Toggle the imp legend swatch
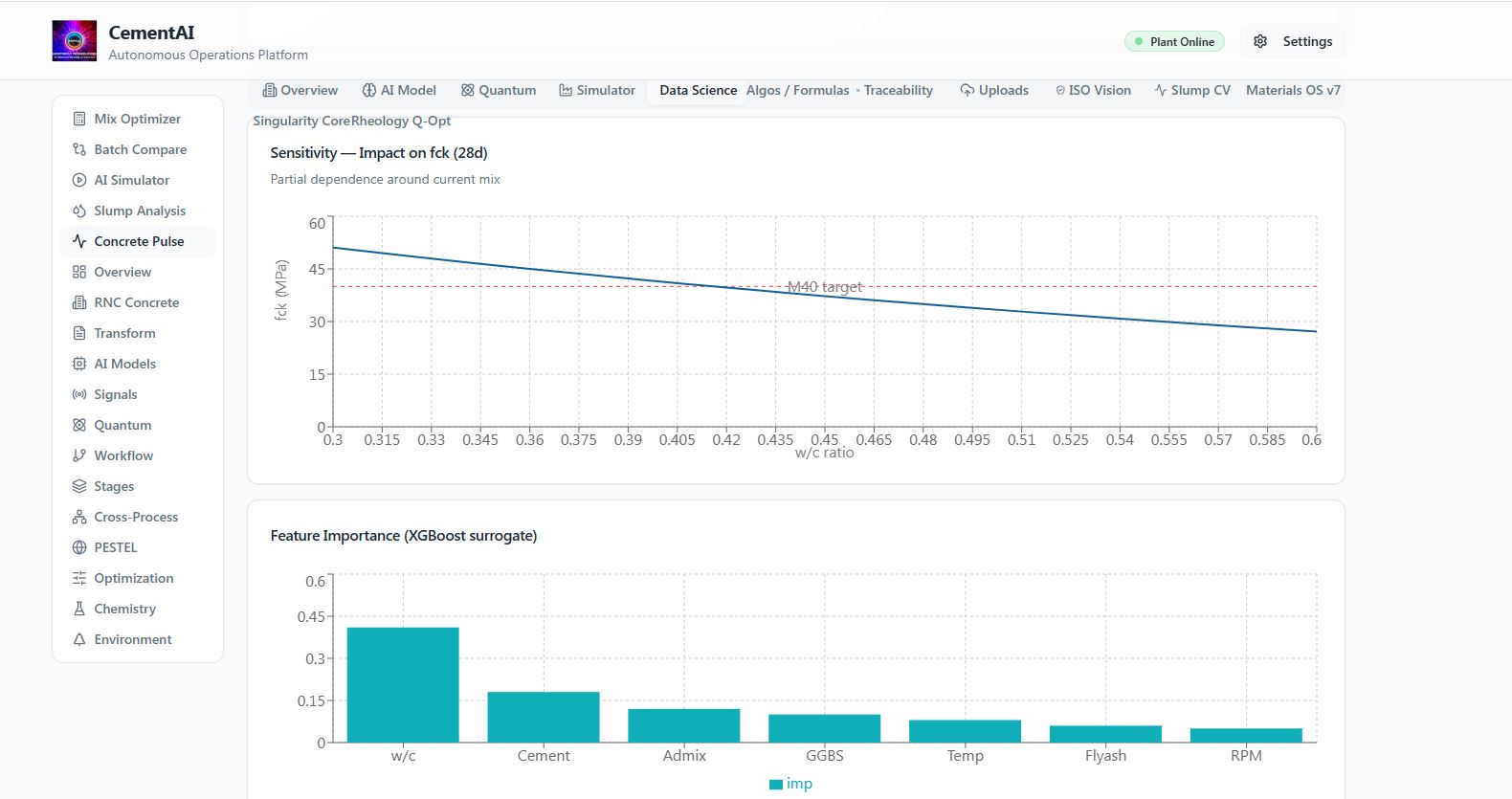 776,785
